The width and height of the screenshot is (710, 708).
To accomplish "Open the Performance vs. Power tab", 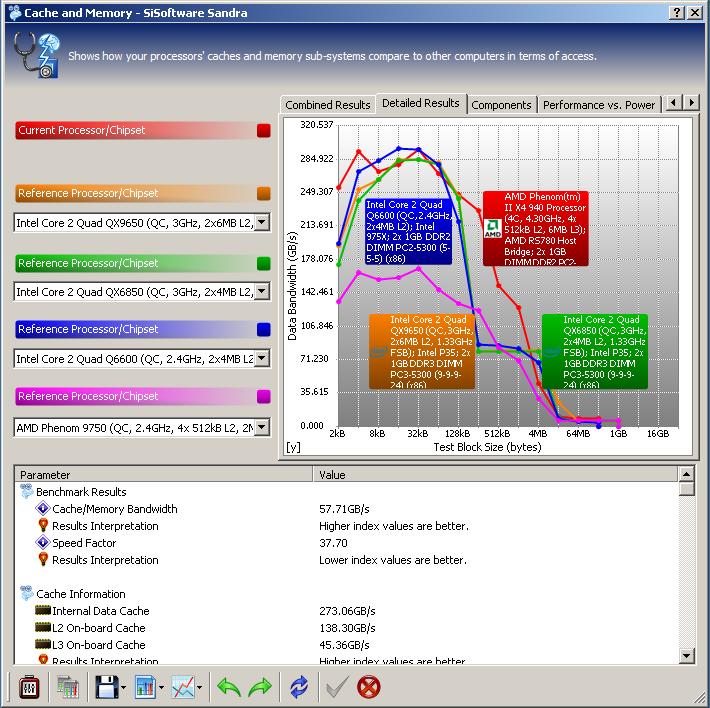I will tap(599, 105).
